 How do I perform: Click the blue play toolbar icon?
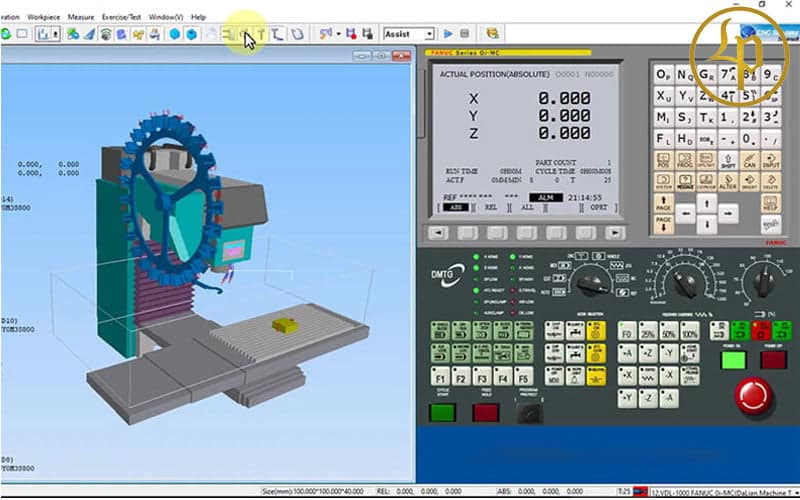pos(448,34)
